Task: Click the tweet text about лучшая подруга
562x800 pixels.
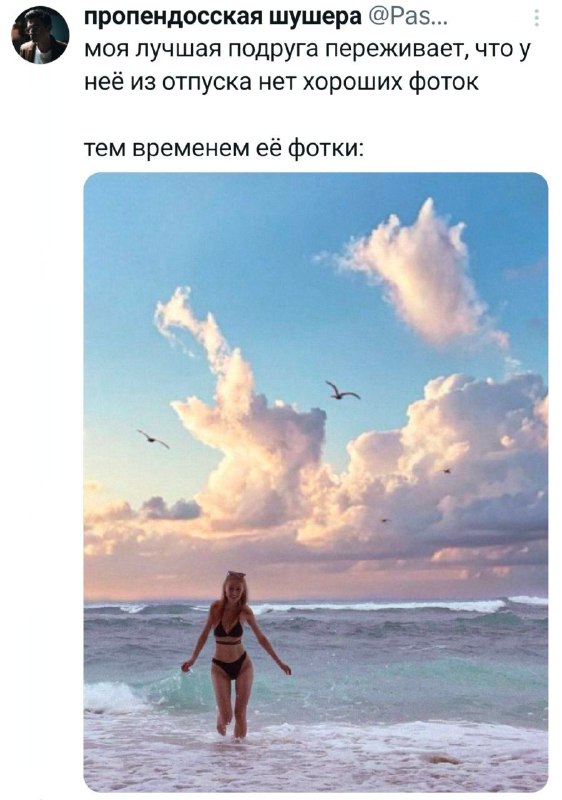Action: click(308, 65)
